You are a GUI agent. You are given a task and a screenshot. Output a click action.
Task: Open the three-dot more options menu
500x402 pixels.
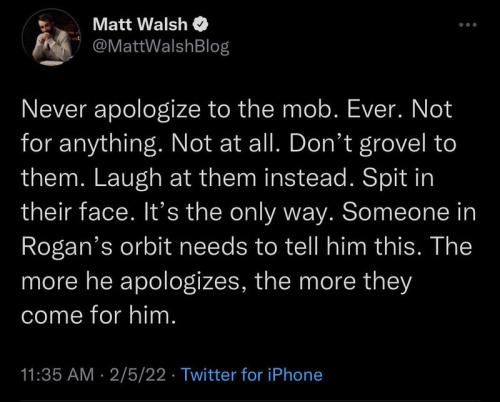468,25
